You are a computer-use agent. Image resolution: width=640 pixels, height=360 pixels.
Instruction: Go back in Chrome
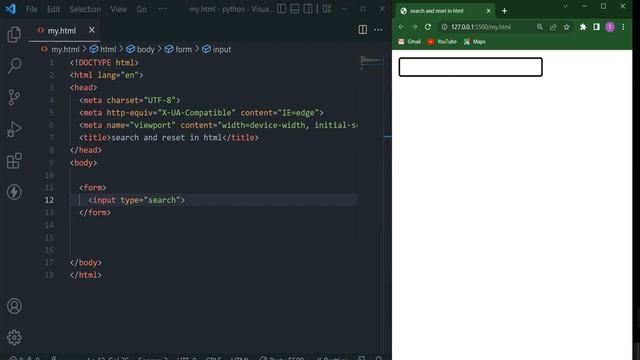pyautogui.click(x=401, y=27)
